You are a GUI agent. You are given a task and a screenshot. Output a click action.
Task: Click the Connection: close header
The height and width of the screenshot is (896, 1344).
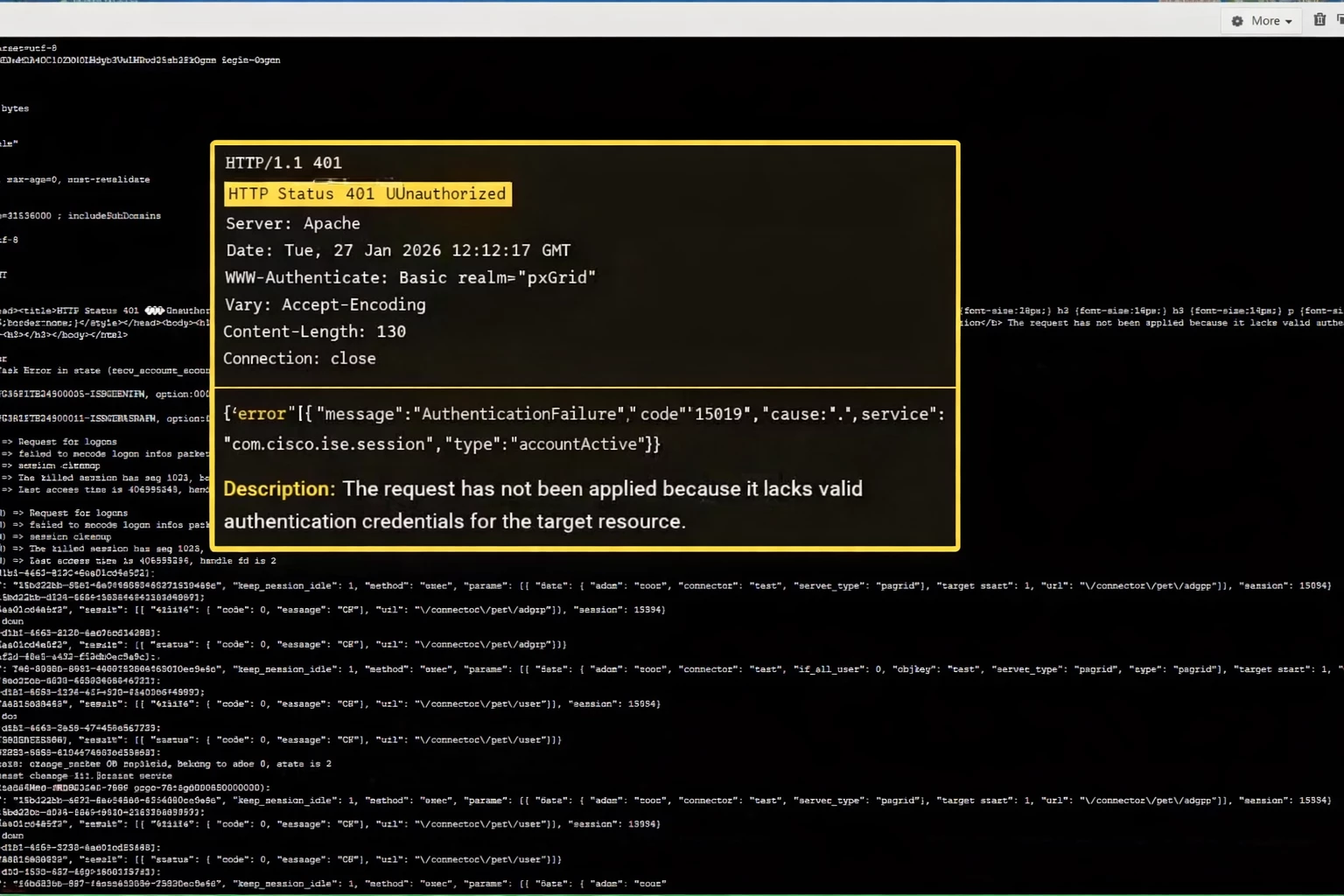[299, 359]
